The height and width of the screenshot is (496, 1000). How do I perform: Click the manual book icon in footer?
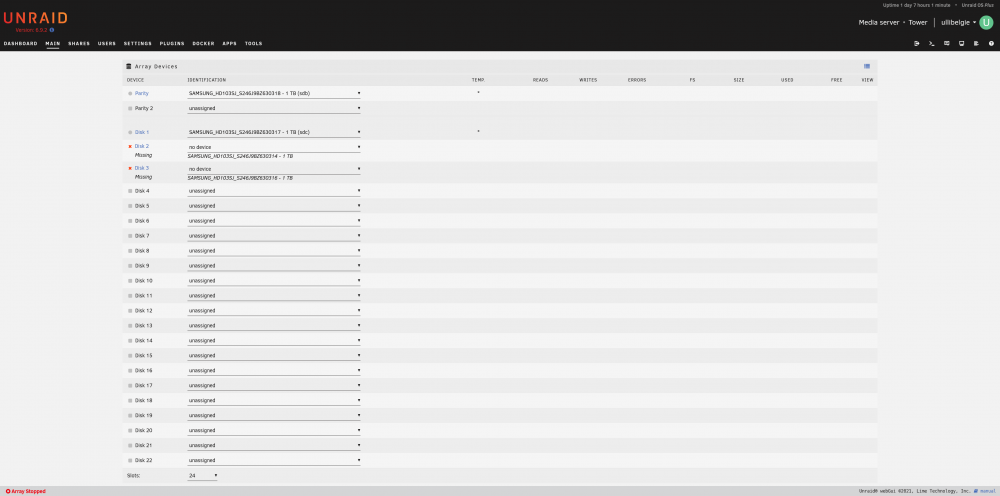pyautogui.click(x=976, y=492)
